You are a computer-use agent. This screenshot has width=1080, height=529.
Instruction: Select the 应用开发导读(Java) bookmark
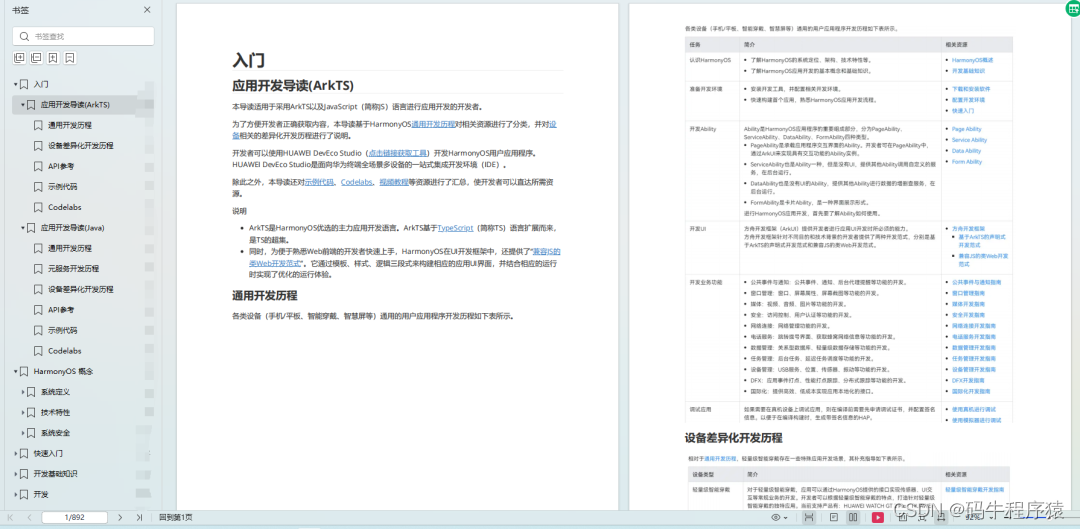click(x=72, y=228)
